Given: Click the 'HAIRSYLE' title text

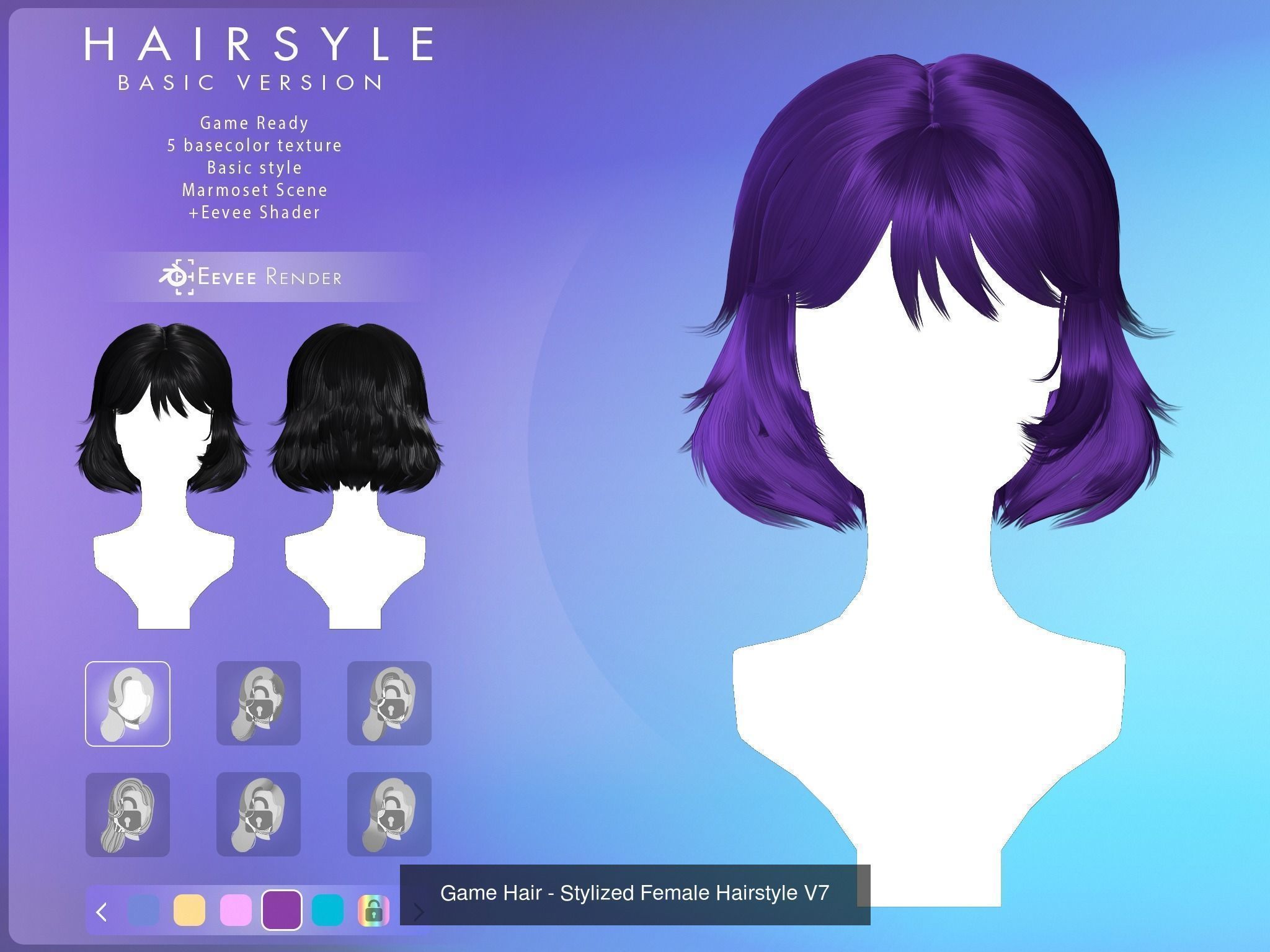Looking at the screenshot, I should [259, 44].
